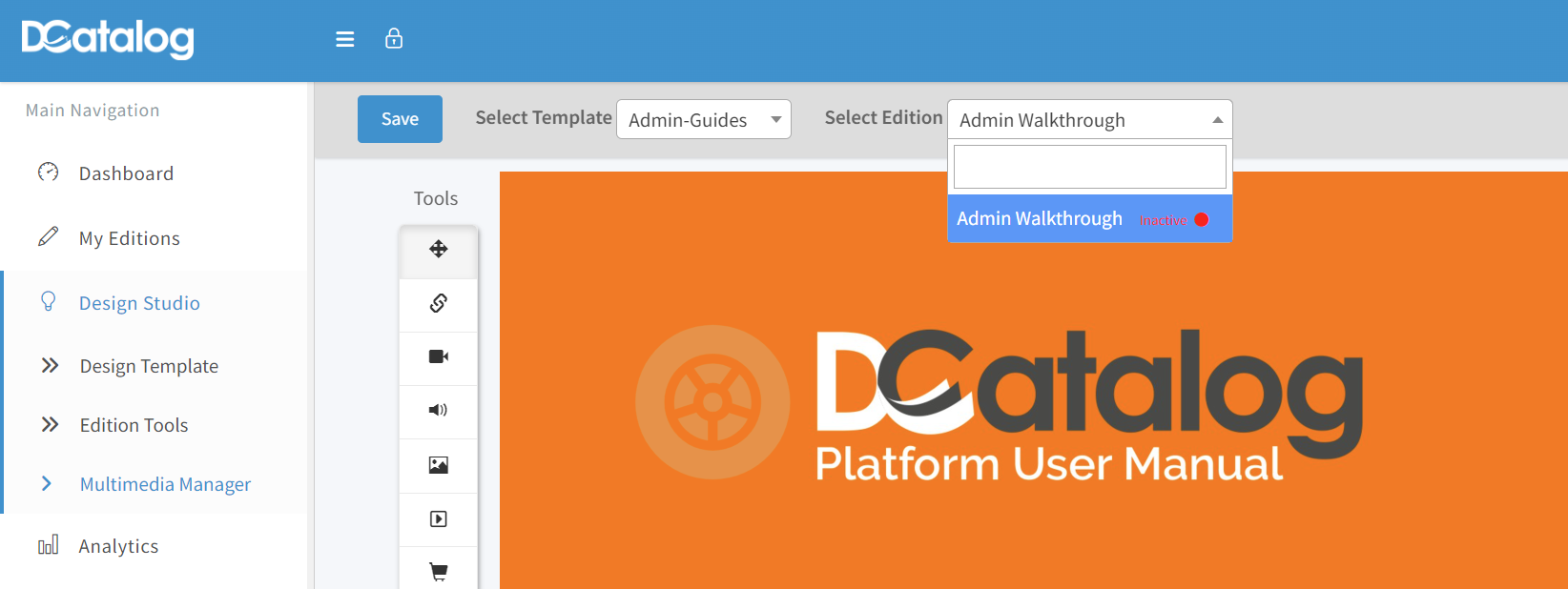Screen dimensions: 1568x589
Task: Open Design Studio section
Action: [139, 303]
